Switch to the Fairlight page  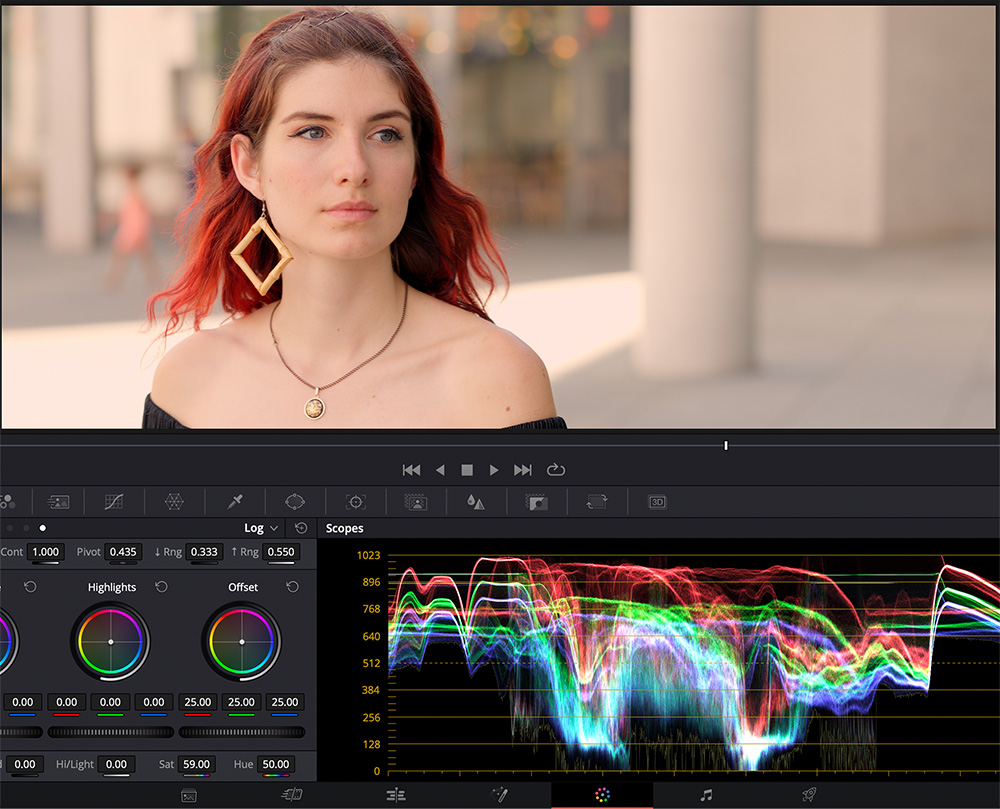click(x=706, y=795)
